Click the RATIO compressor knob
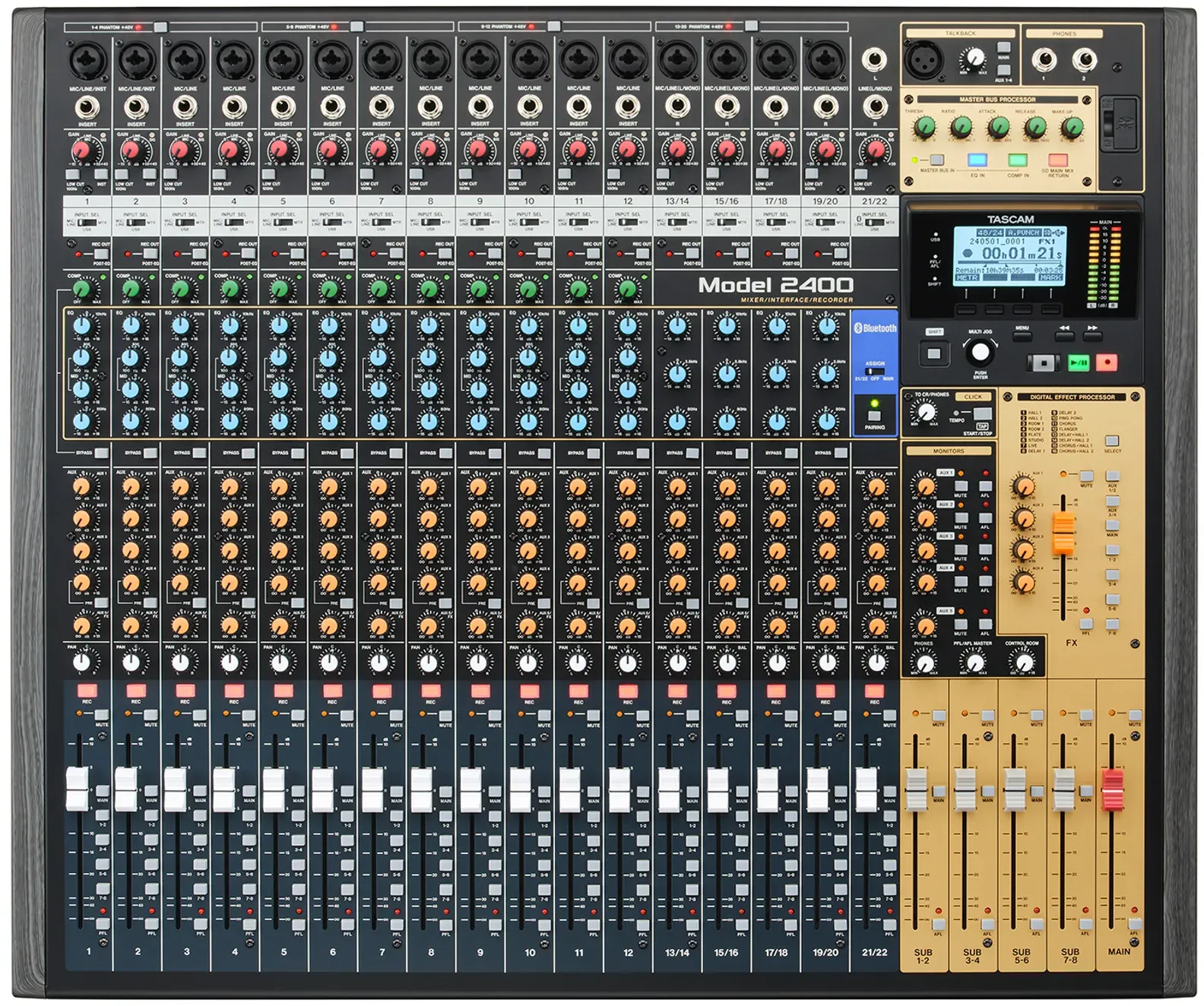Viewport: 1204px width, 1006px height. click(x=962, y=127)
